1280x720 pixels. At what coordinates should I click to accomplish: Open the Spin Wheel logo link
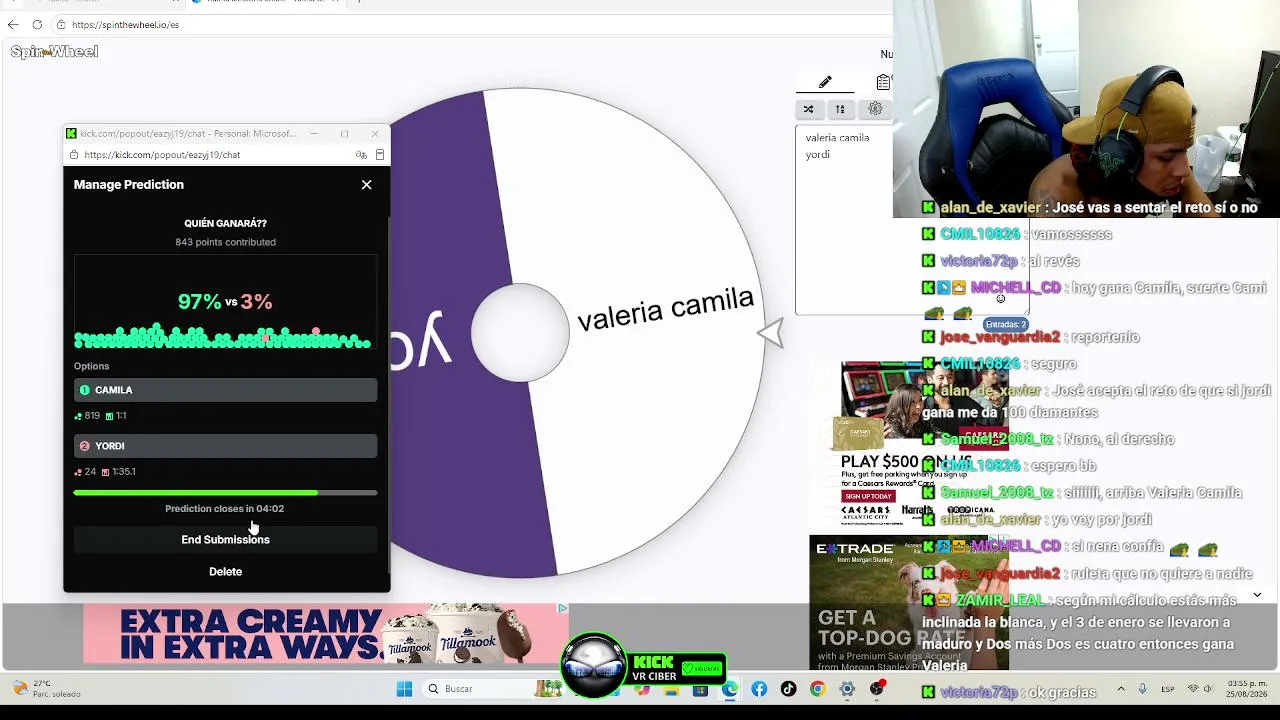[x=54, y=52]
